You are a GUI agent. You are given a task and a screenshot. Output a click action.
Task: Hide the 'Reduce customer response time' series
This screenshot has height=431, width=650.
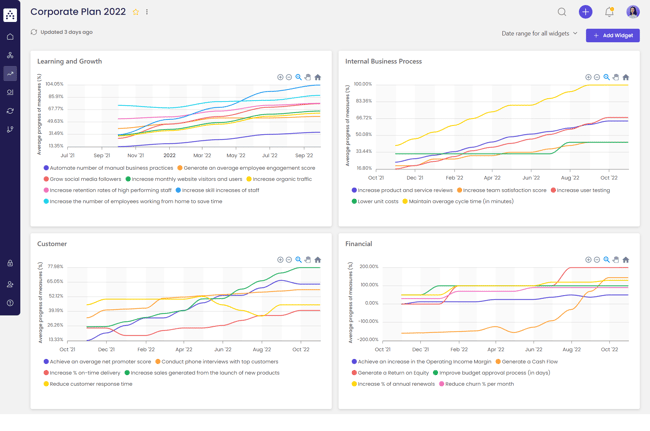click(x=90, y=384)
